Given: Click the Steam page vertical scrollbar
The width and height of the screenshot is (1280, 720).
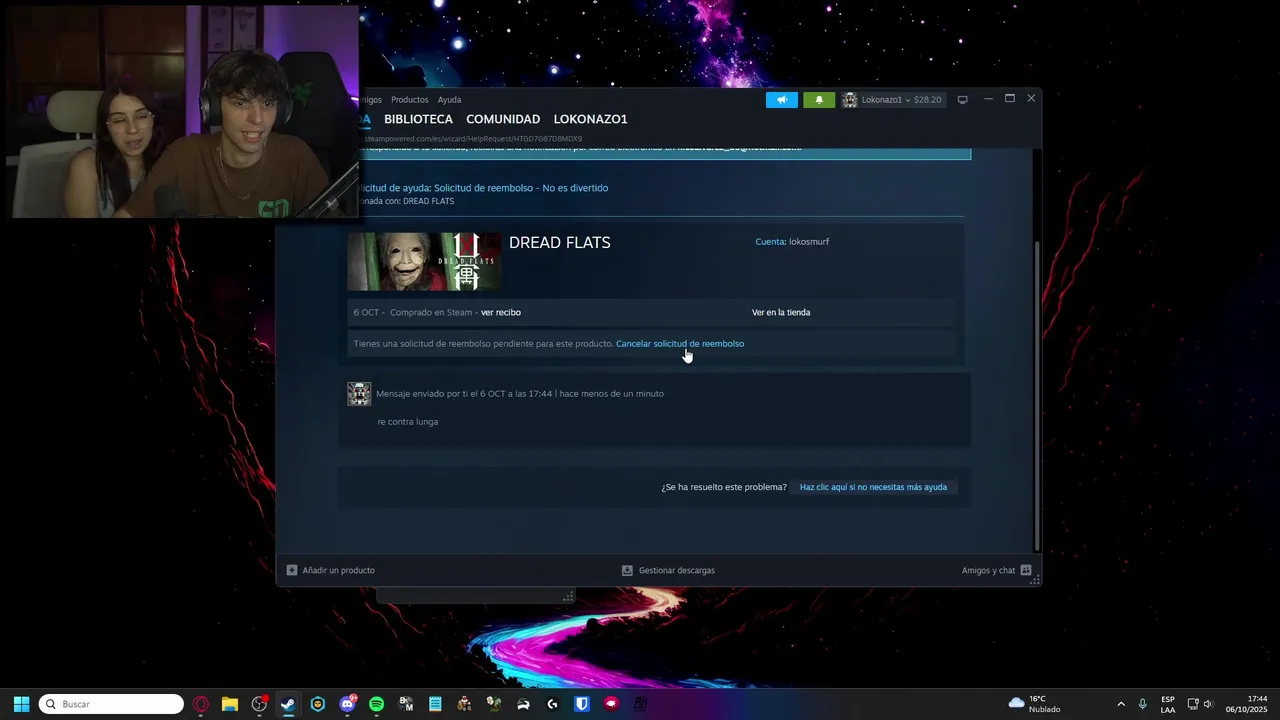Looking at the screenshot, I should coord(1036,396).
